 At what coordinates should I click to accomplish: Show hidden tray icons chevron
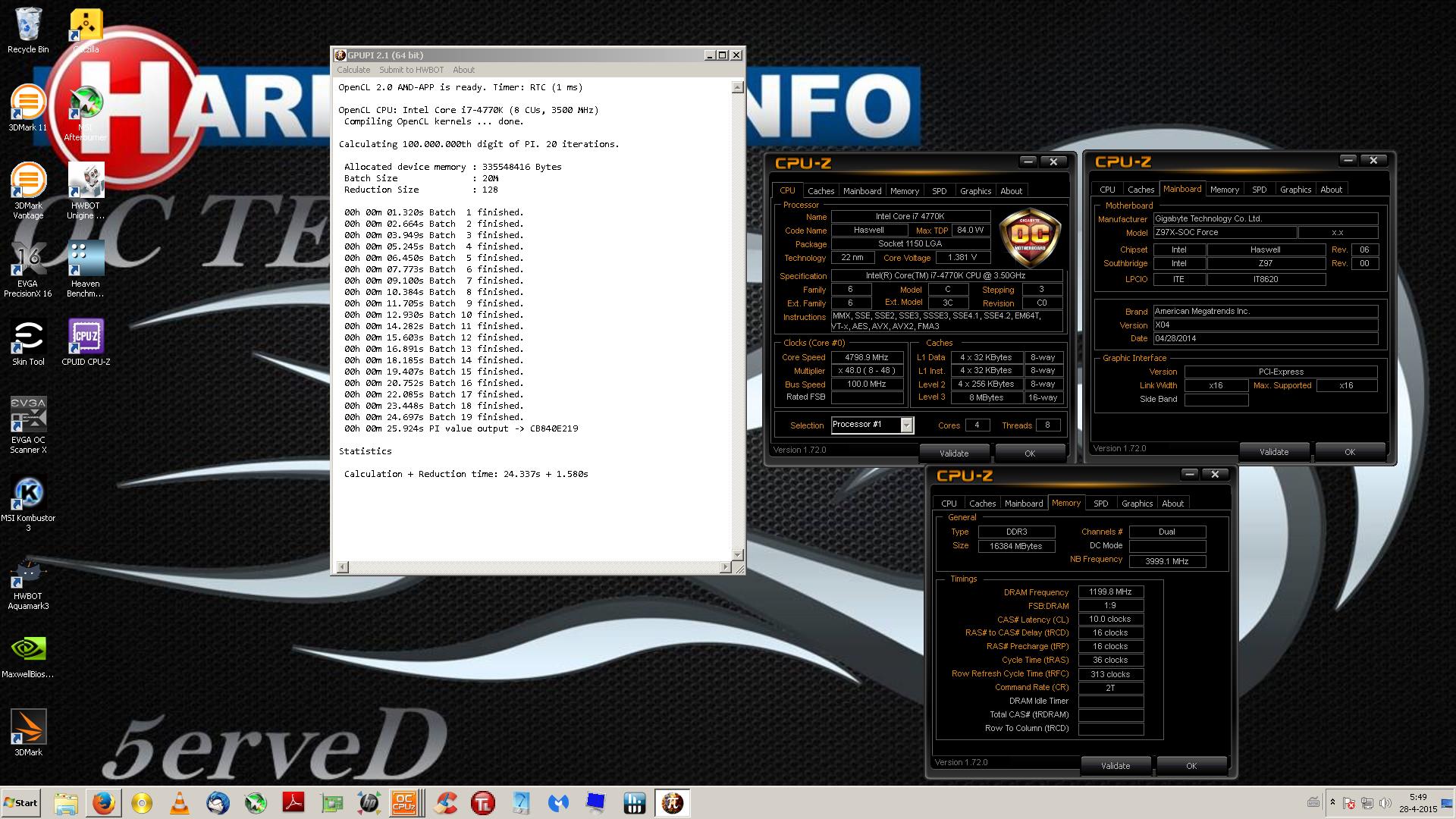pos(1332,802)
